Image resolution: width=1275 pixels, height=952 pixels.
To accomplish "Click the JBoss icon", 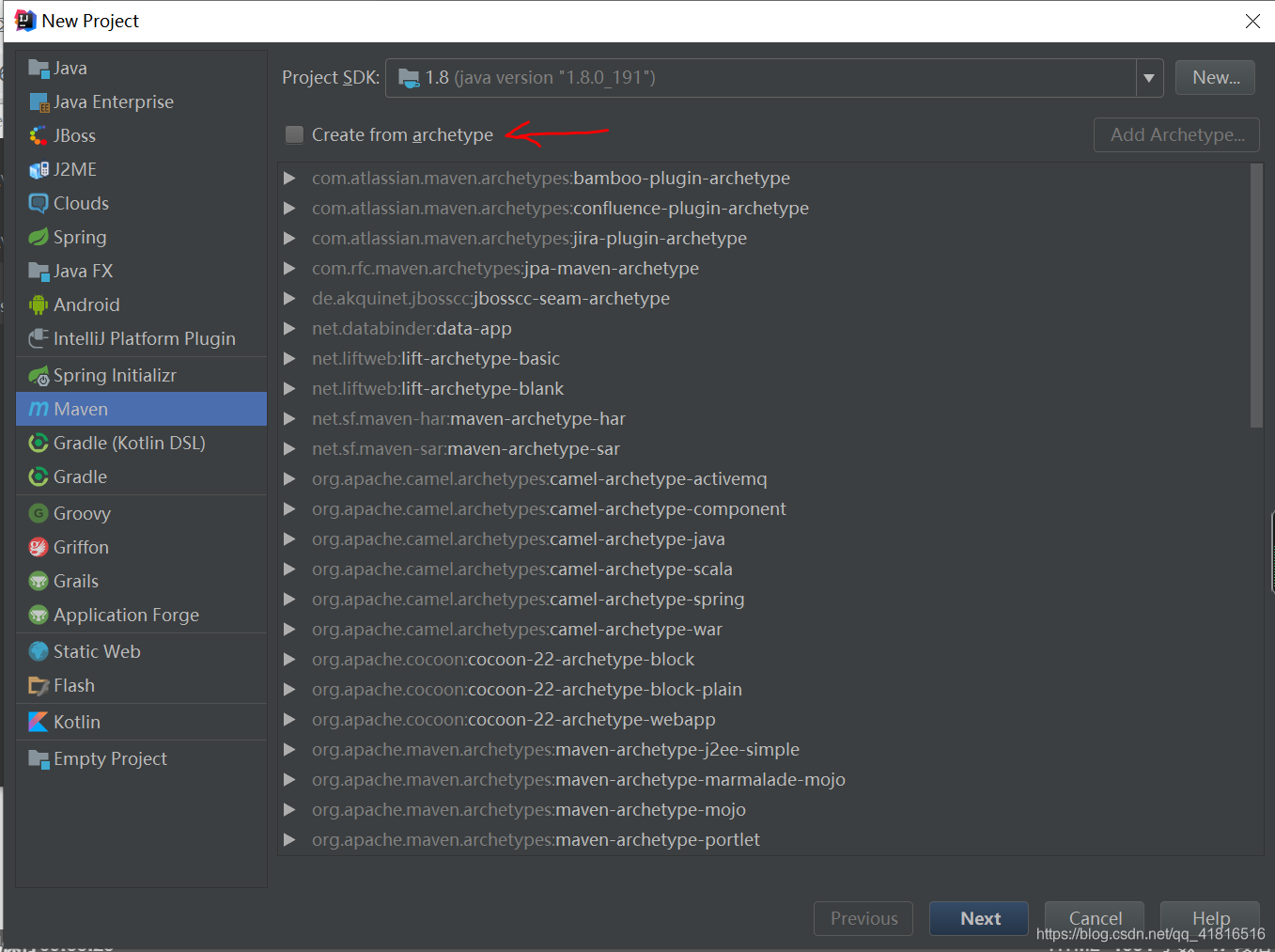I will (39, 135).
